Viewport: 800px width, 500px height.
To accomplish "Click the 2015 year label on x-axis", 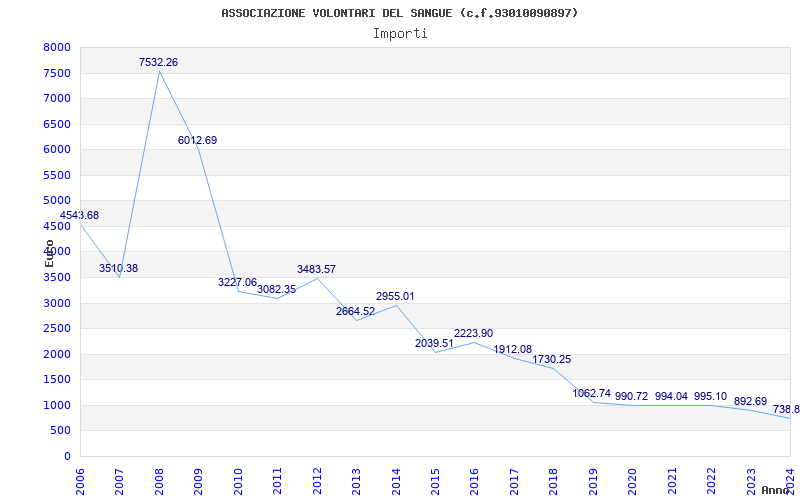I will [x=435, y=482].
